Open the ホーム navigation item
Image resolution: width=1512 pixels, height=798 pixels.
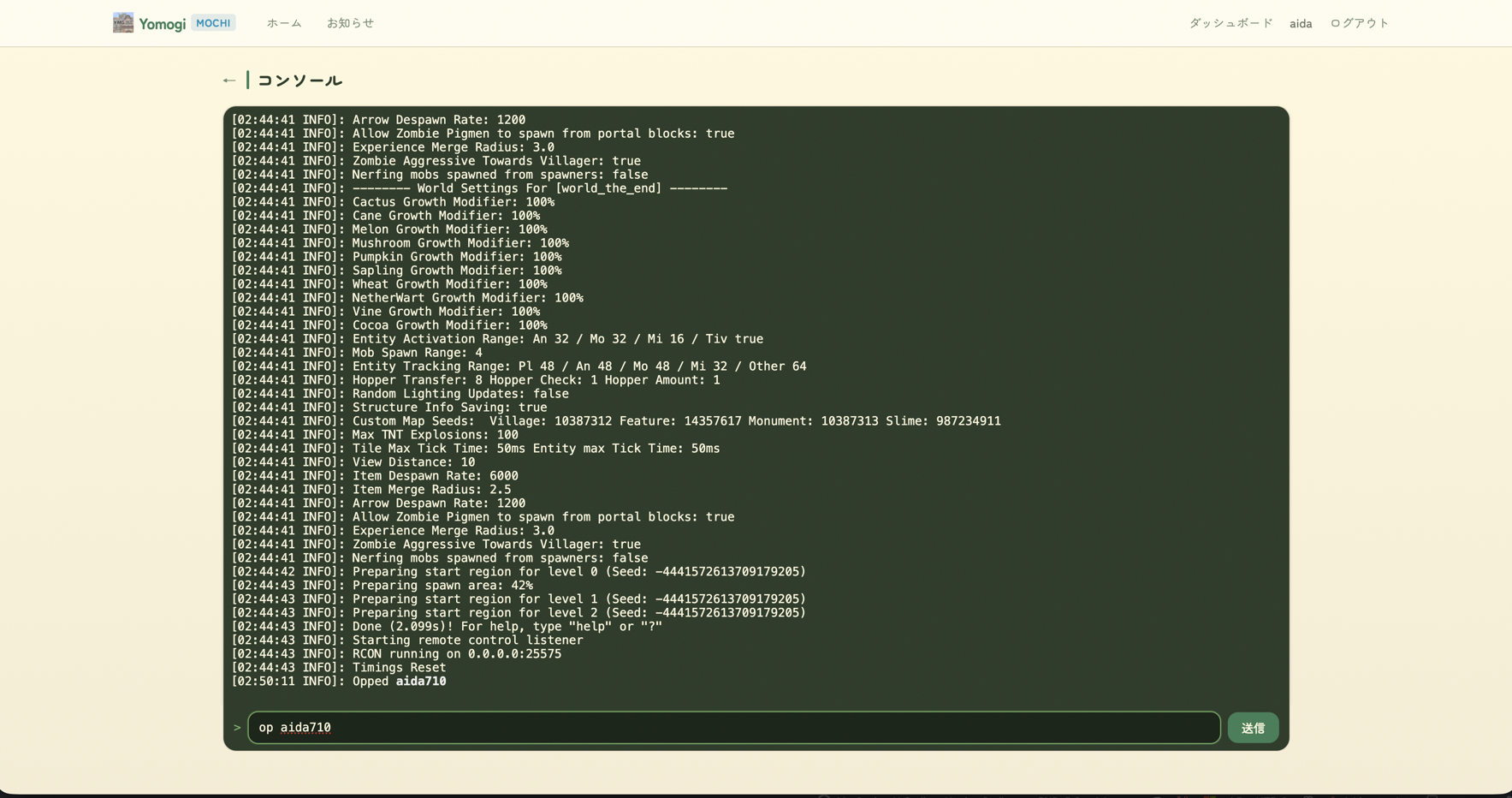[284, 23]
